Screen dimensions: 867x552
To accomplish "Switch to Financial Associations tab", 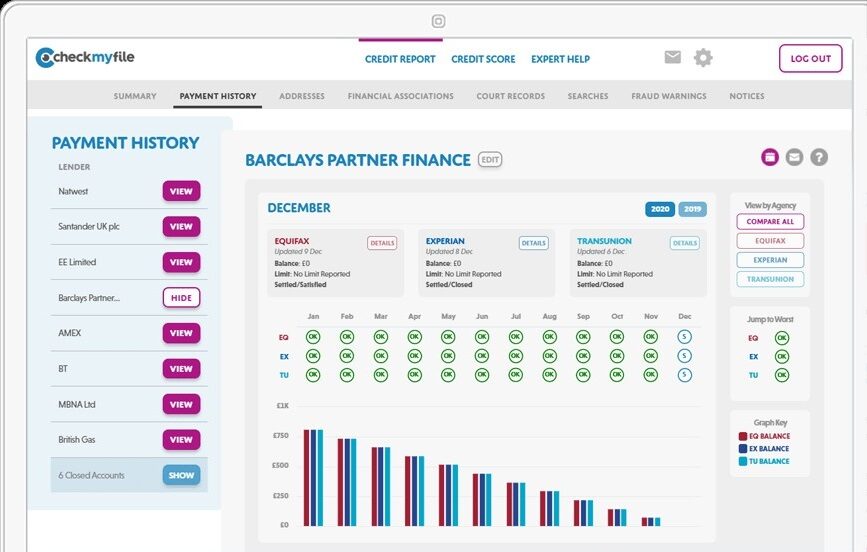I will 400,96.
